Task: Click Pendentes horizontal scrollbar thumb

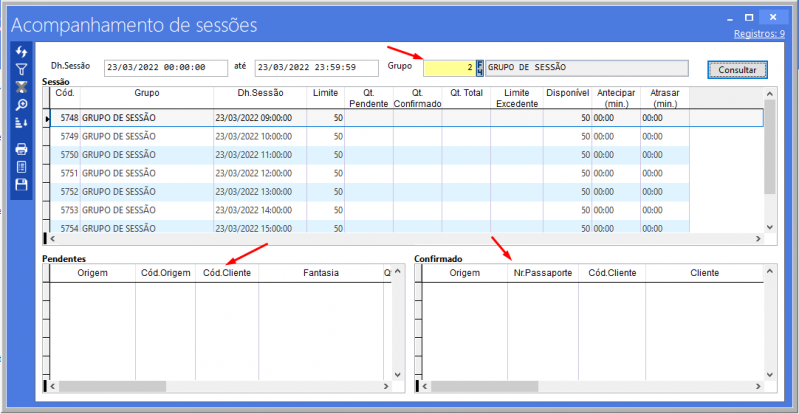Action: point(113,386)
